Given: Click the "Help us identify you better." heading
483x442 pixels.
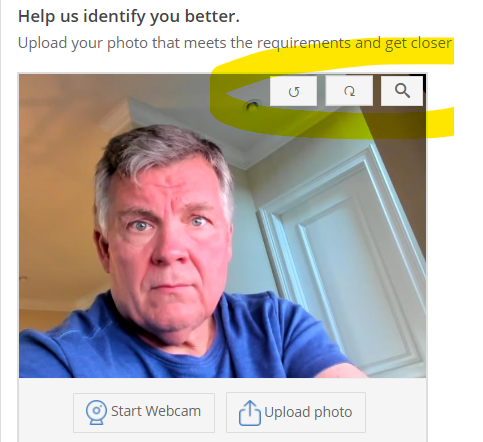Looking at the screenshot, I should pos(129,16).
